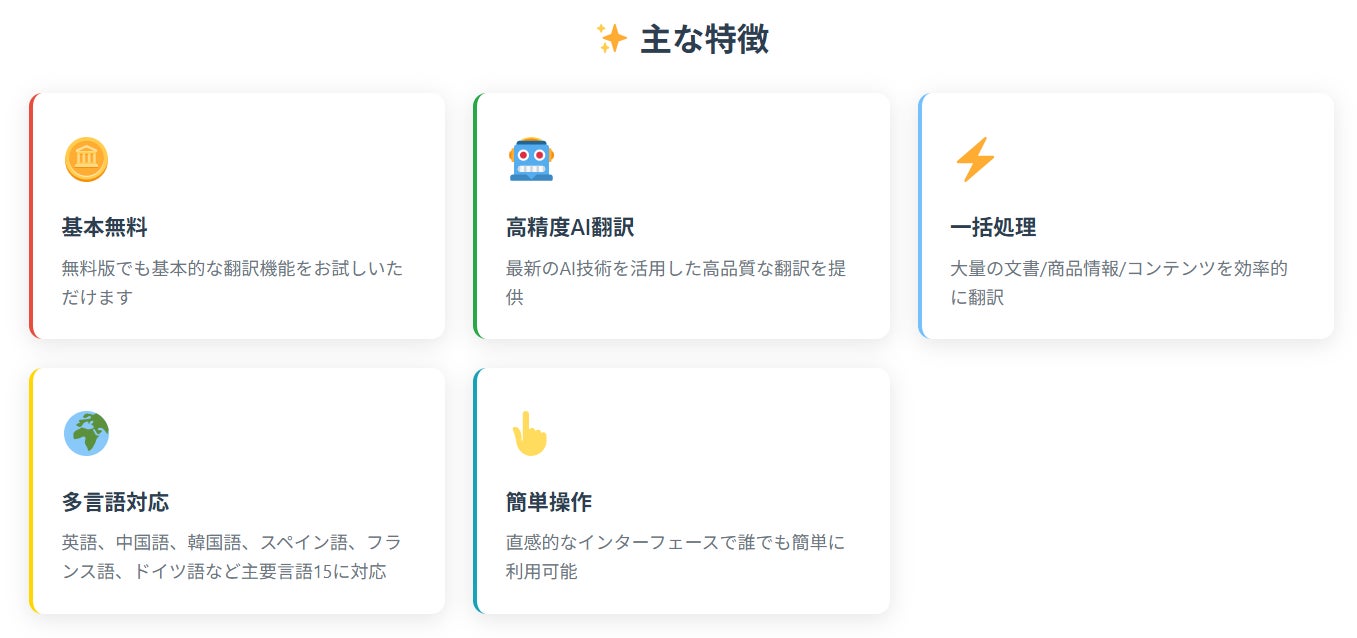The width and height of the screenshot is (1357, 638).
Task: Click the 主な特徴 section heading
Action: [704, 39]
